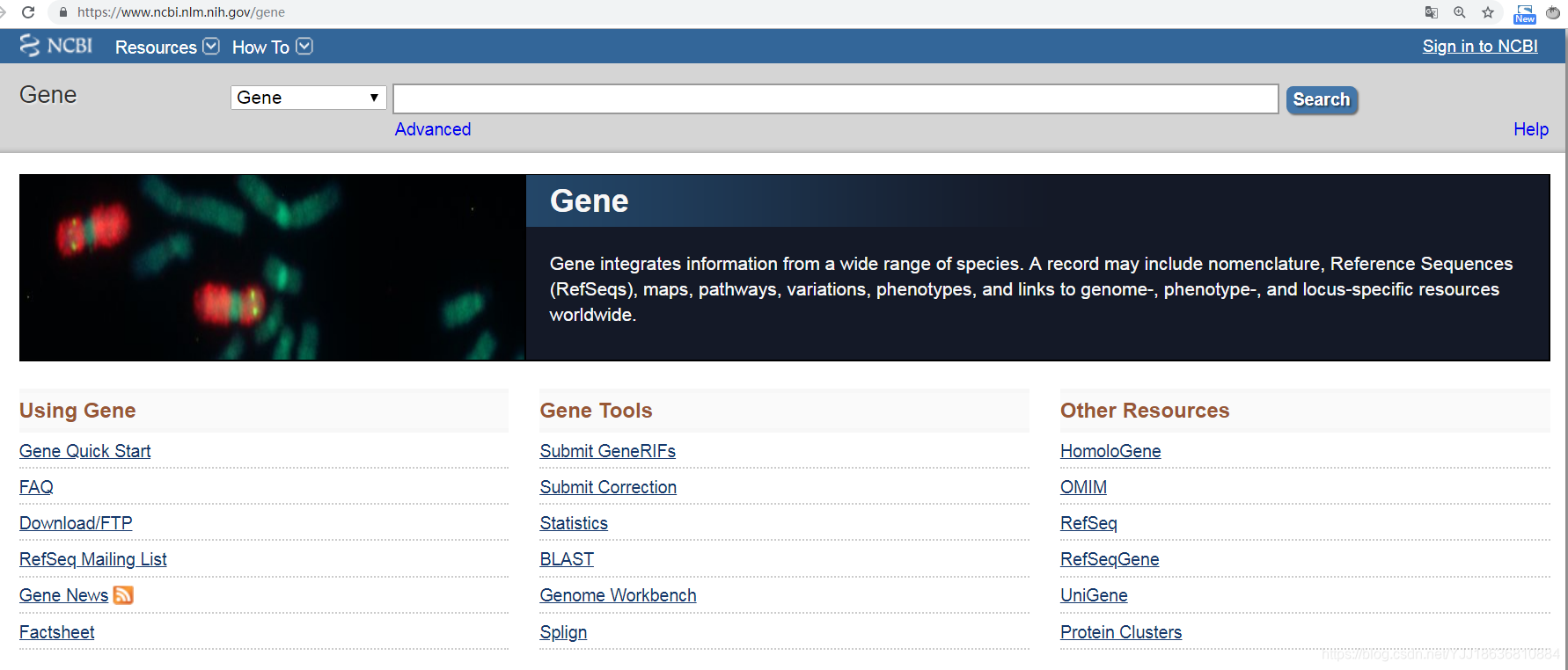
Task: Open the BLAST link
Action: click(567, 559)
